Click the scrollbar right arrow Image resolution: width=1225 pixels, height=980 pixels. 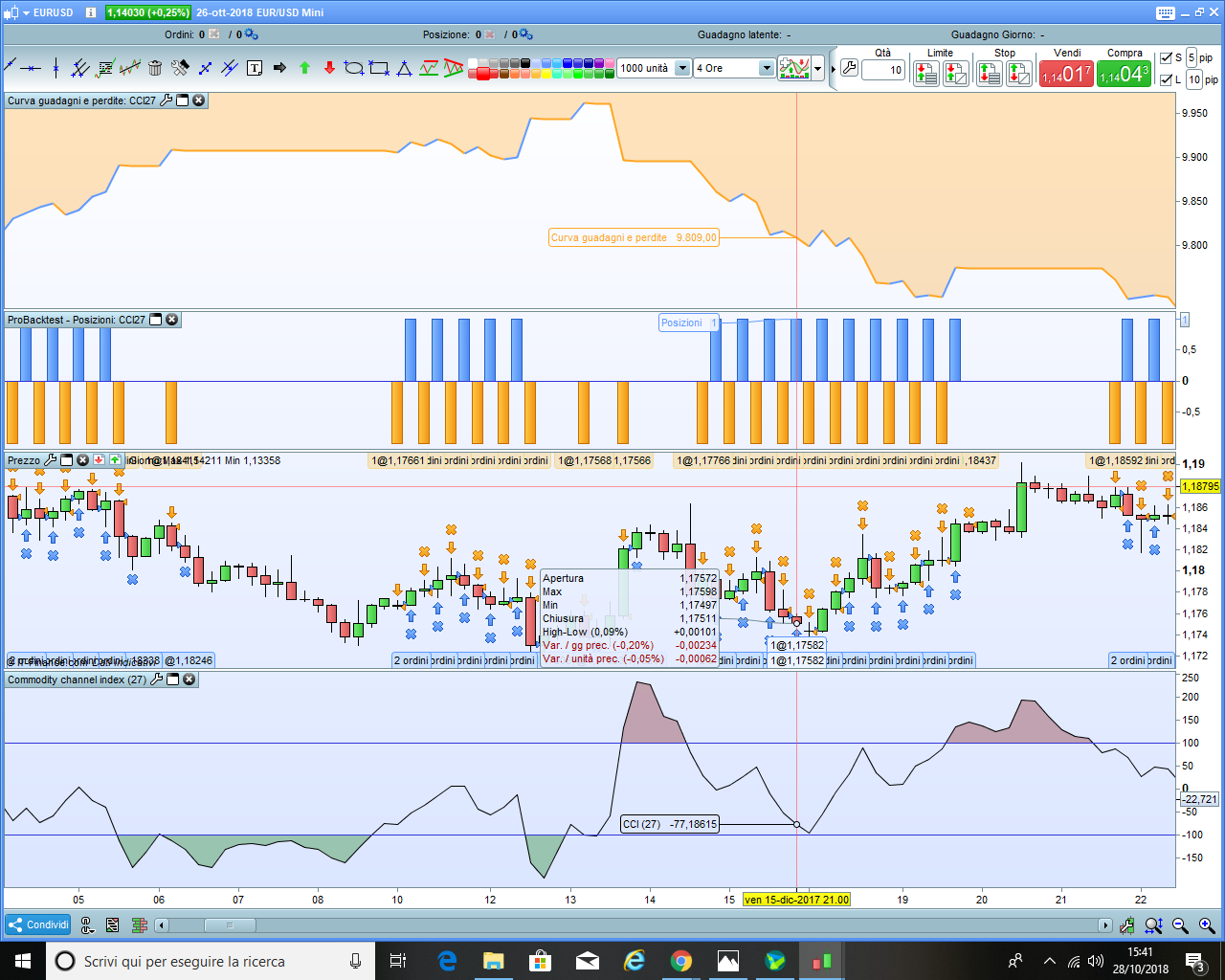coord(1105,925)
